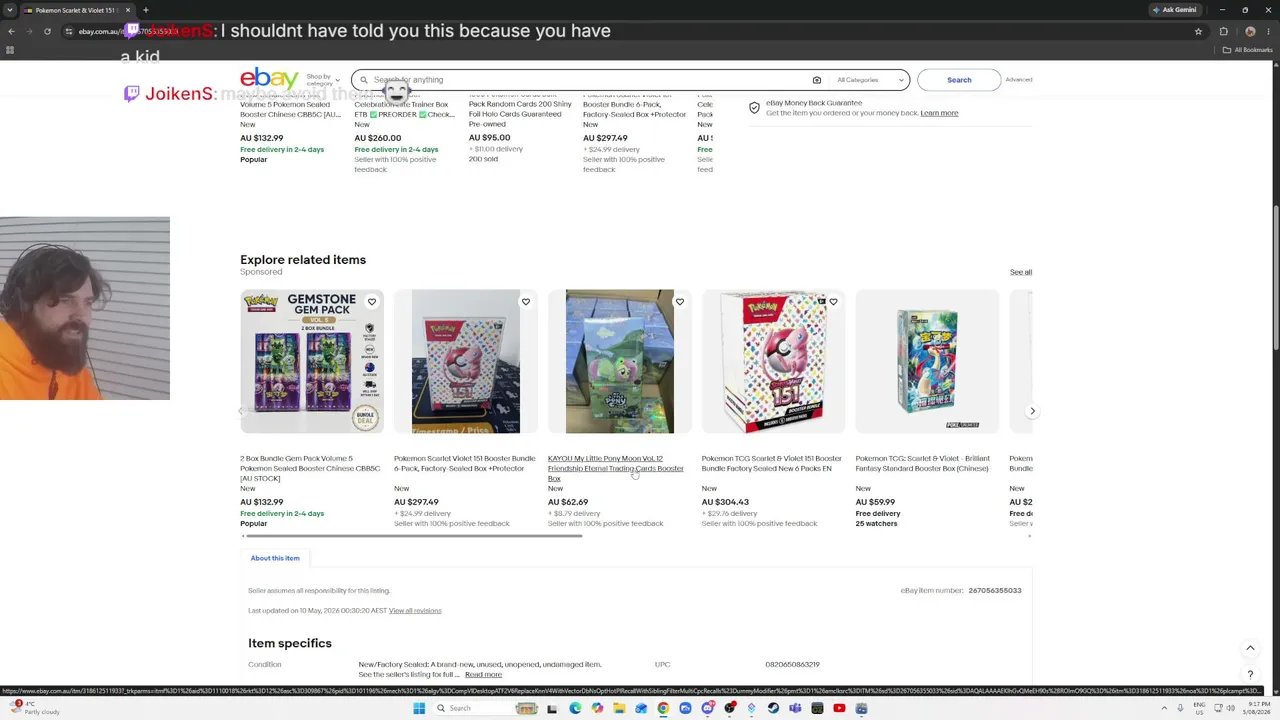Viewport: 1280px width, 720px height.
Task: Open the weather widget on the taskbar
Action: (36, 708)
